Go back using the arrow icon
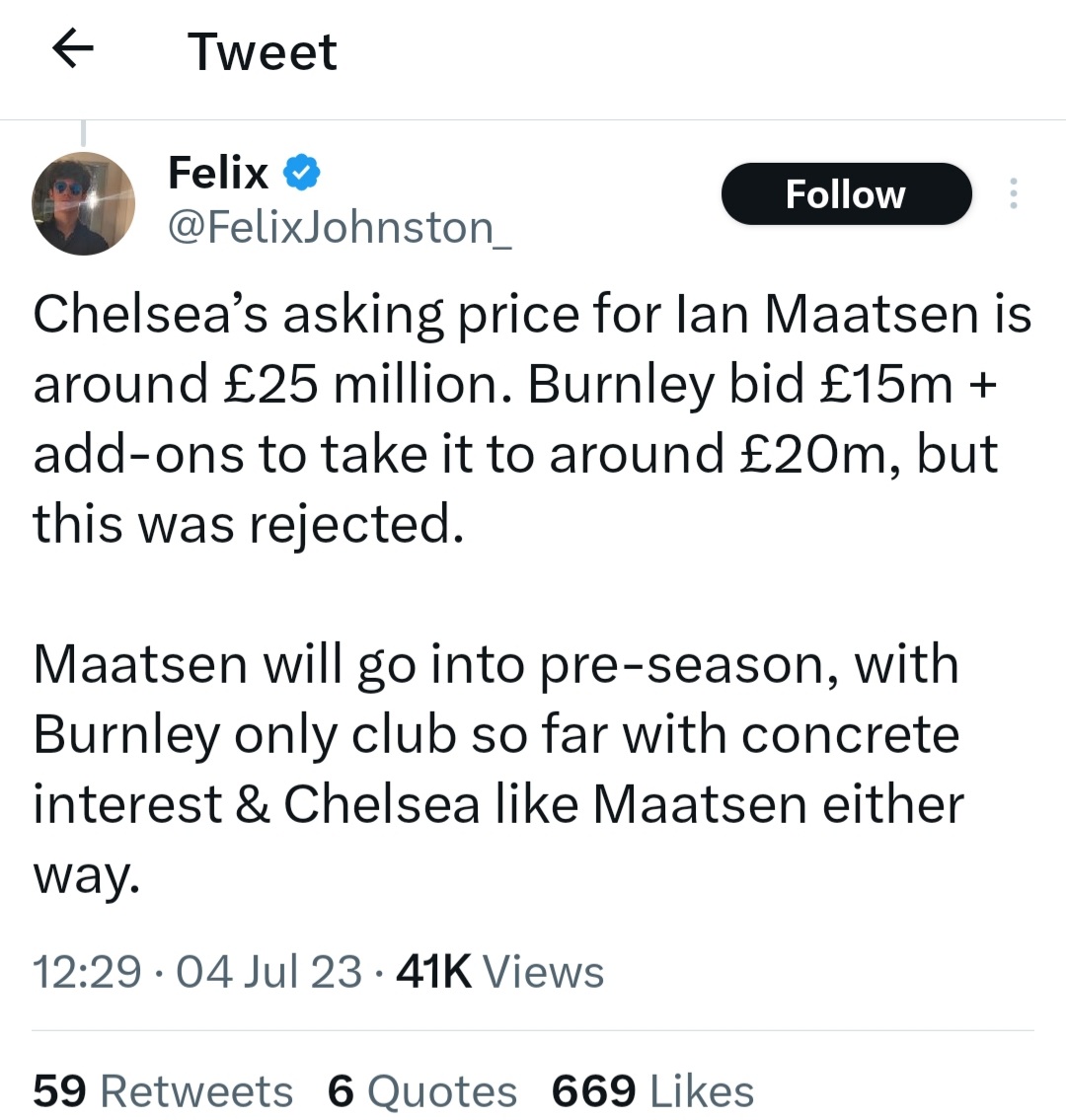The image size is (1066, 1120). (72, 49)
